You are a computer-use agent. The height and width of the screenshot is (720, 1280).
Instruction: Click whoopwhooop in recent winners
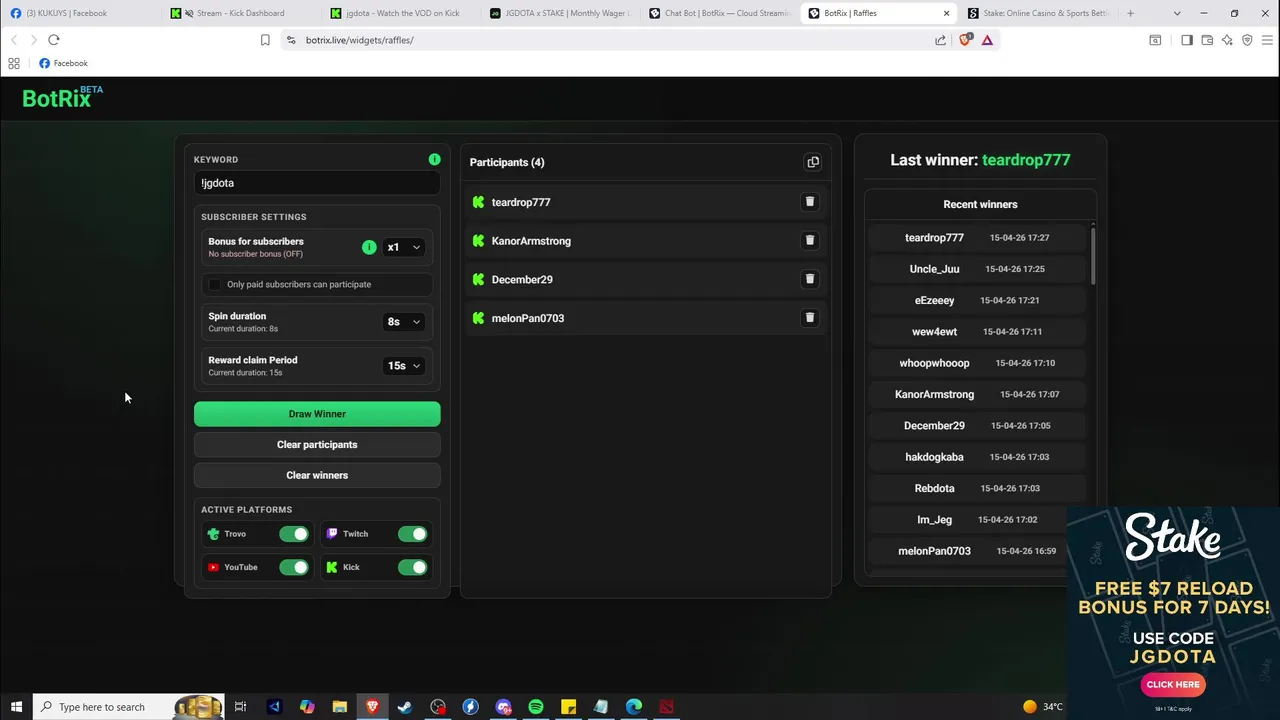coord(934,363)
